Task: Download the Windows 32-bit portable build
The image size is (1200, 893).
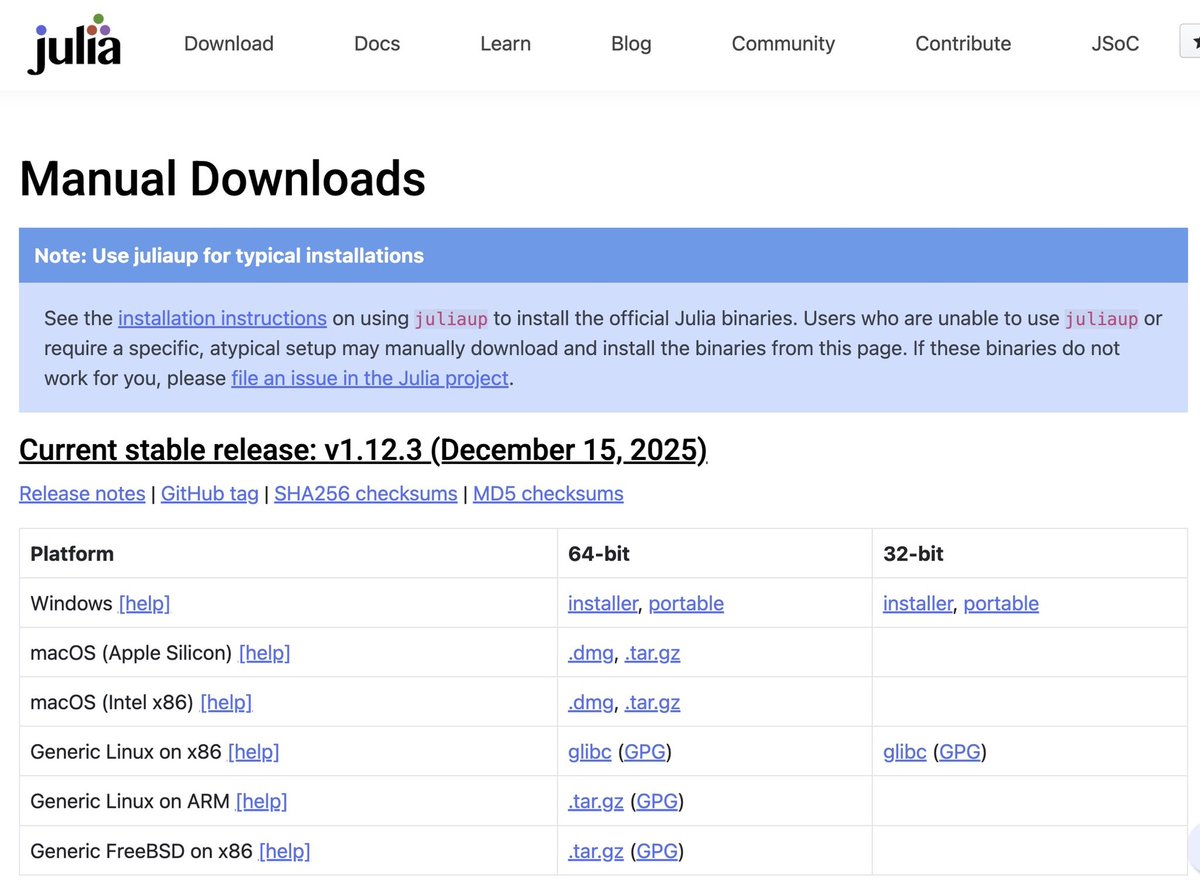Action: click(1001, 603)
